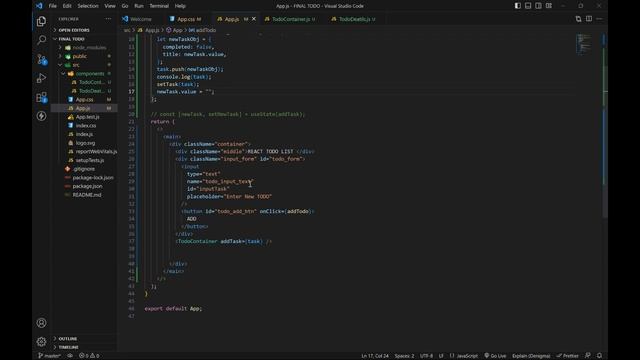Toggle the primary side bar
This screenshot has height=360, width=640.
[x=518, y=6]
